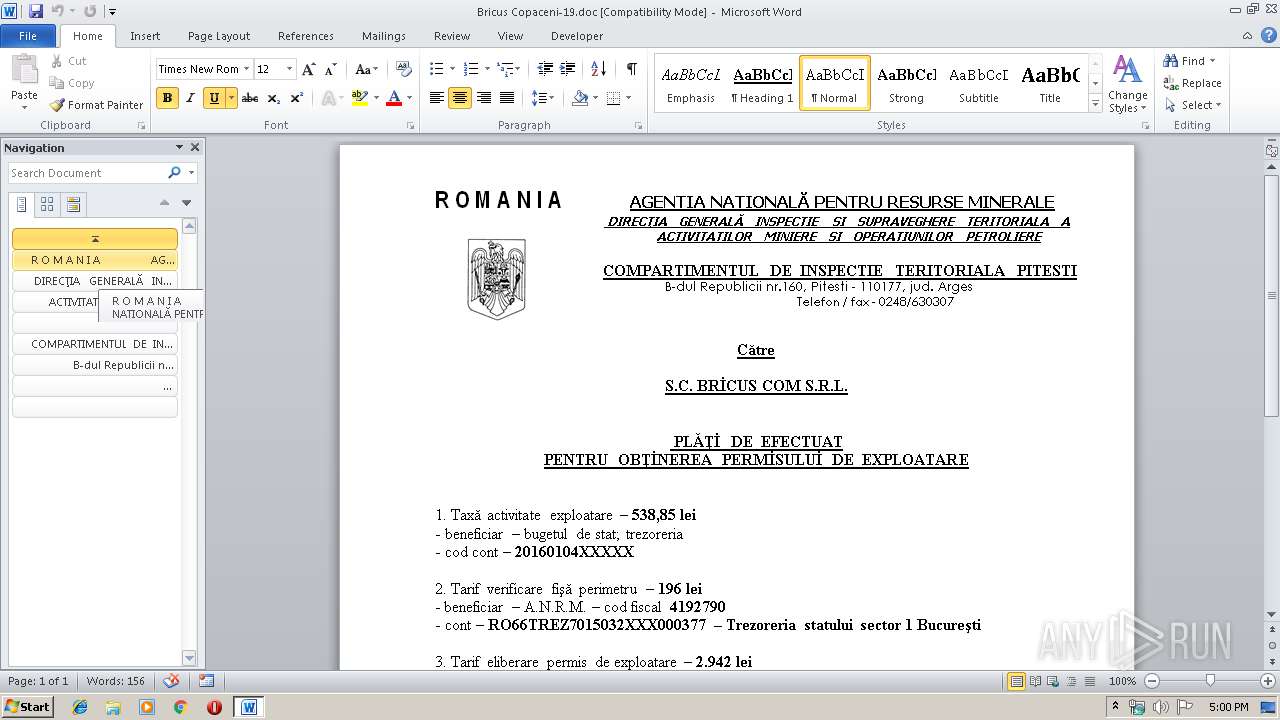Screen dimensions: 1280x720
Task: Open the font size dropdown
Action: (x=290, y=69)
